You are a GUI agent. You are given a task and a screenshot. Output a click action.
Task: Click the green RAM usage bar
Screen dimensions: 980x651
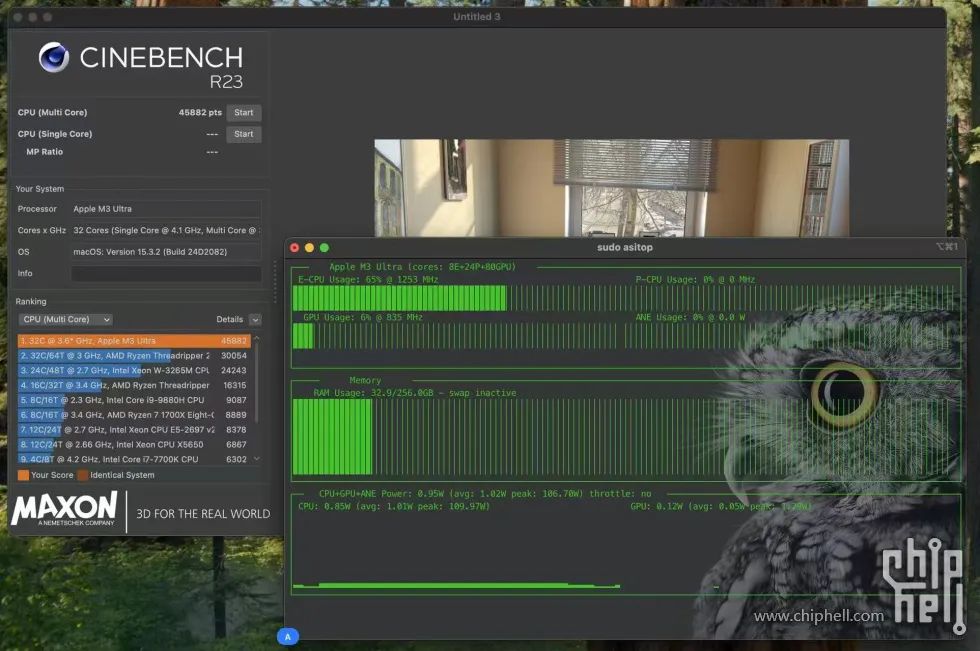tap(332, 436)
